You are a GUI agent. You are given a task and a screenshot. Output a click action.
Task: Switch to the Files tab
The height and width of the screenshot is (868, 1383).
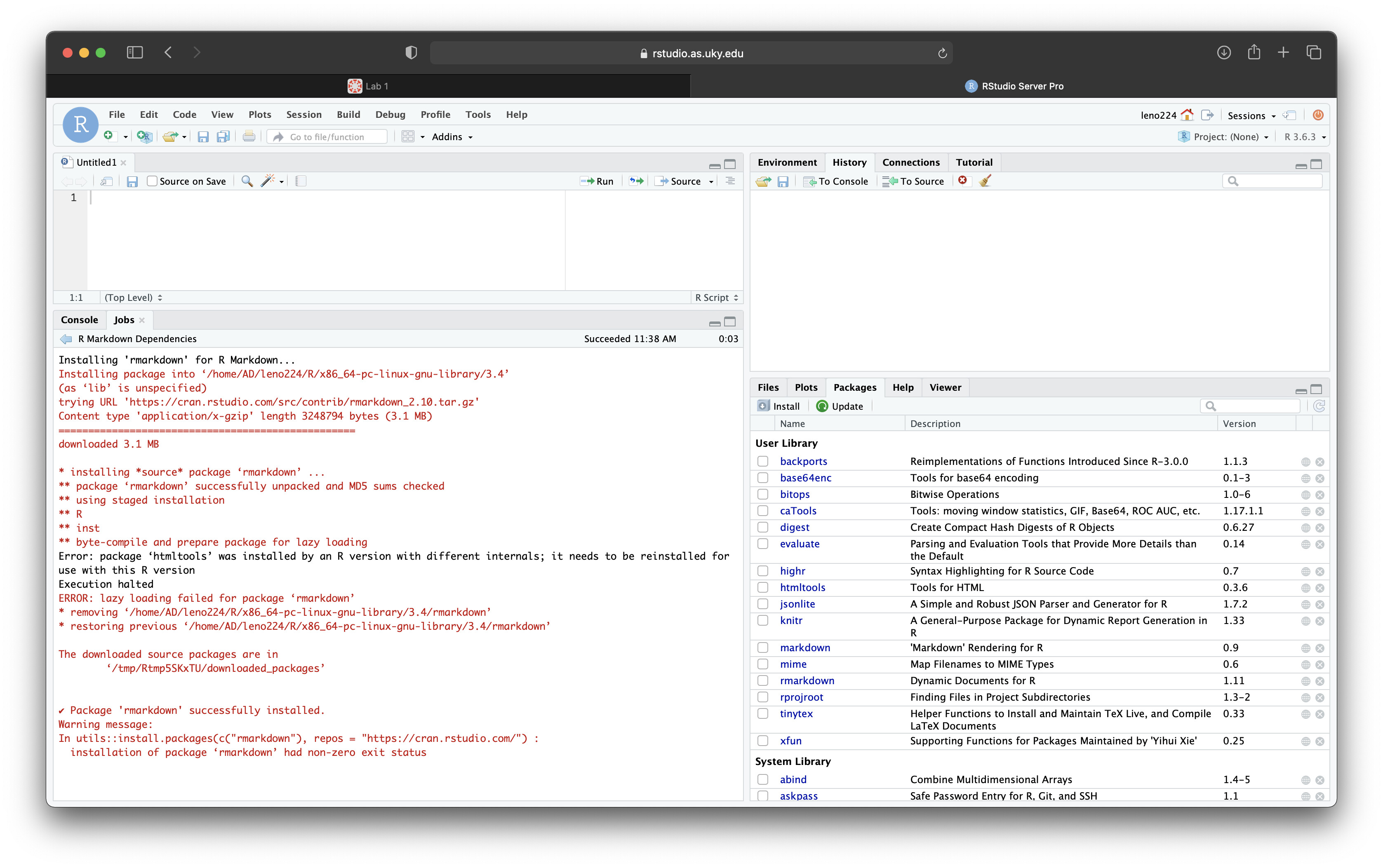[x=767, y=387]
